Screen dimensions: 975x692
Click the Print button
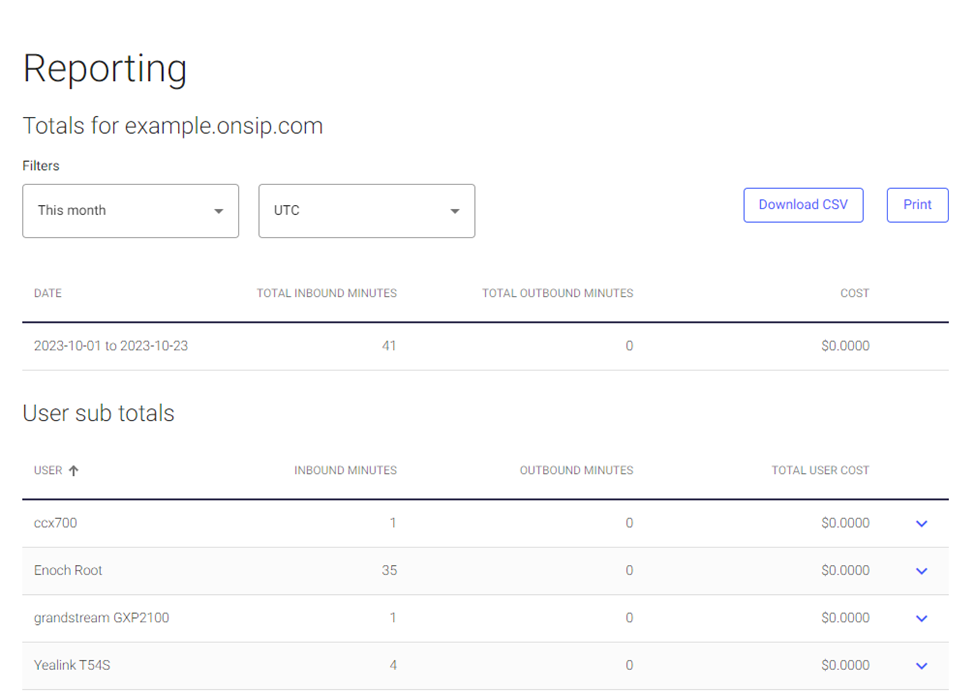[x=917, y=205]
